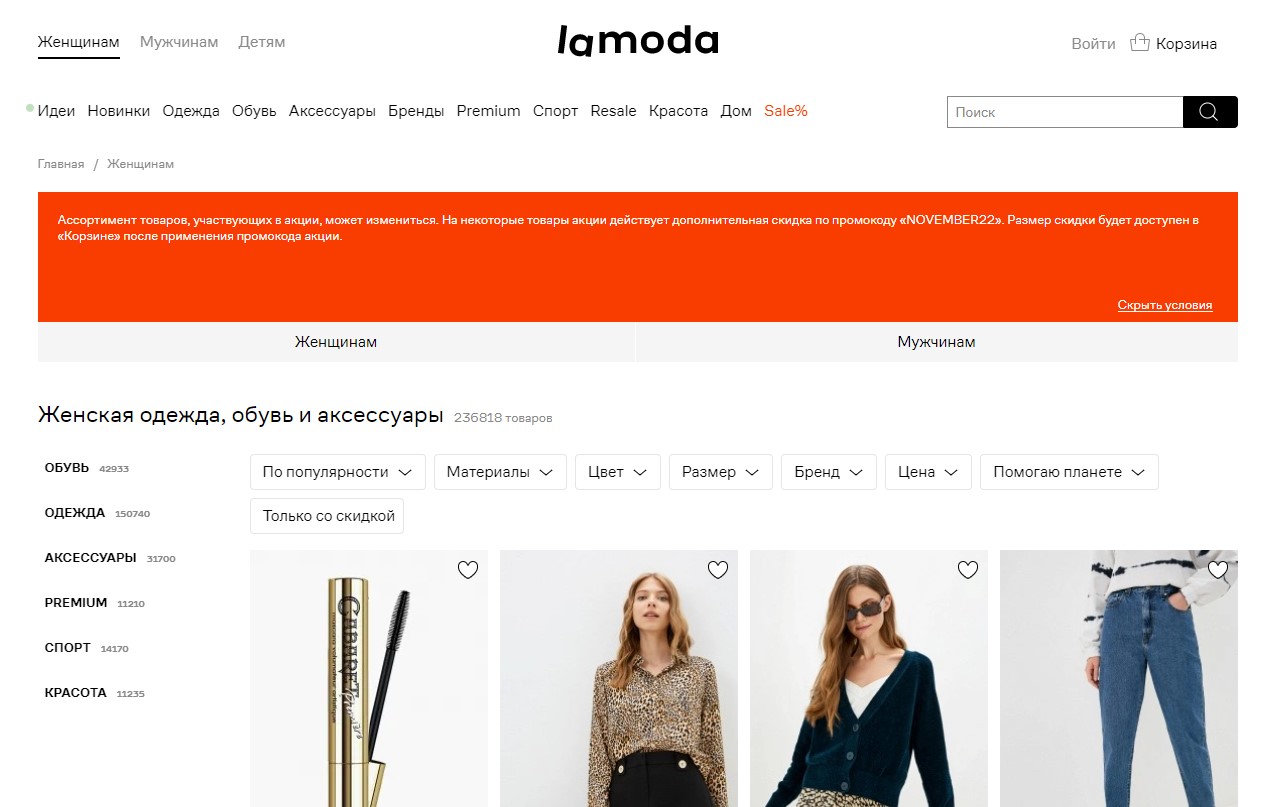Switch to the Мужчинам top tab
1280x807 pixels.
click(179, 42)
